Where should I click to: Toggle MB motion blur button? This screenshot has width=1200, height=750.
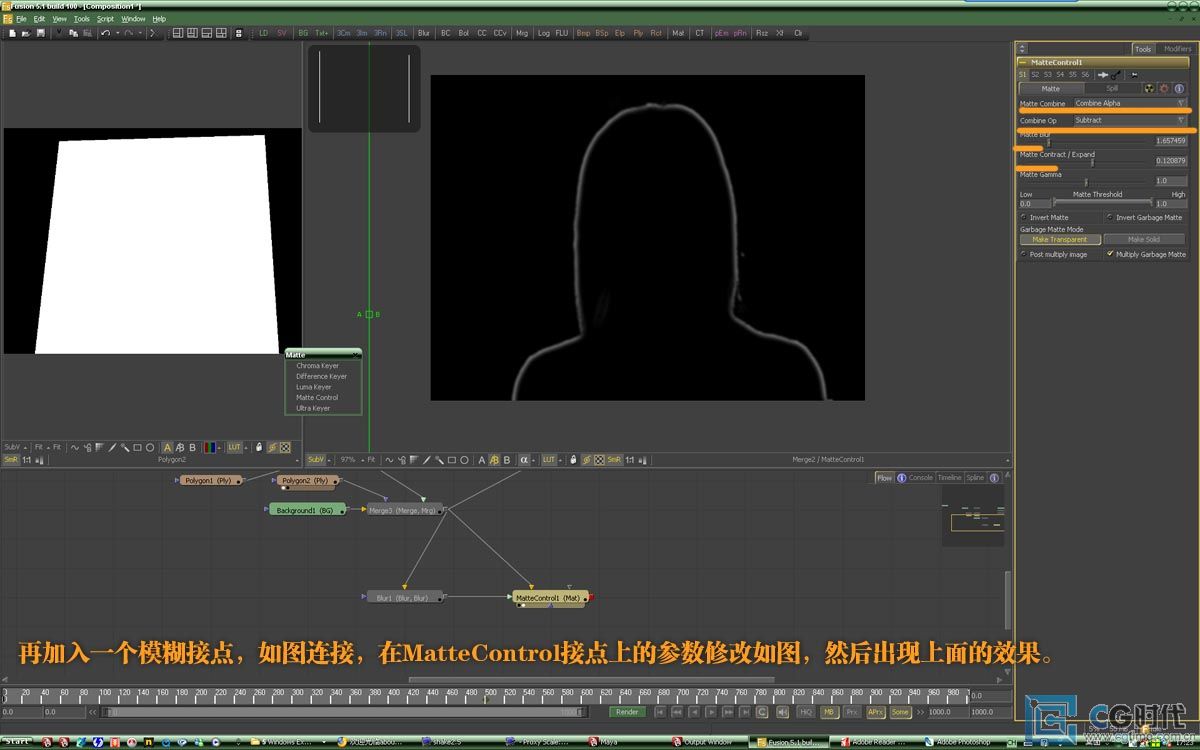tap(829, 712)
